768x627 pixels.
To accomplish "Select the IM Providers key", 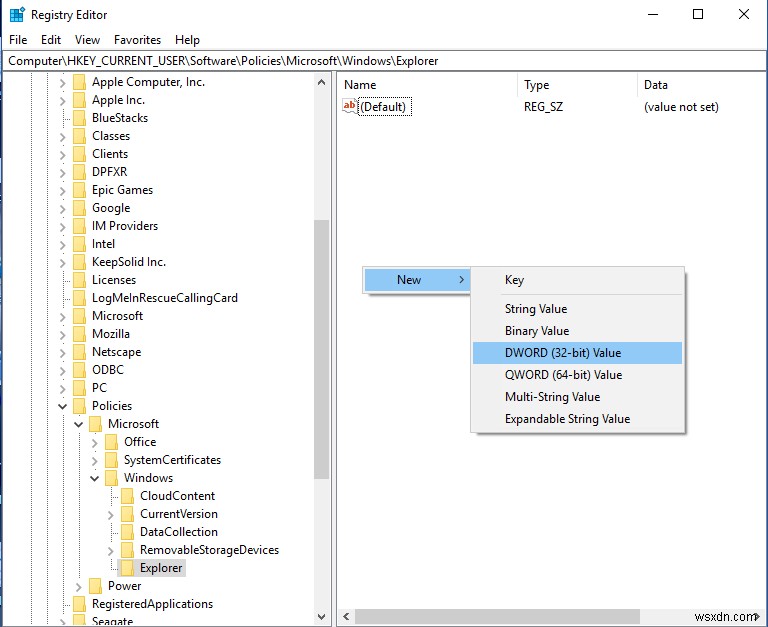I will [125, 226].
